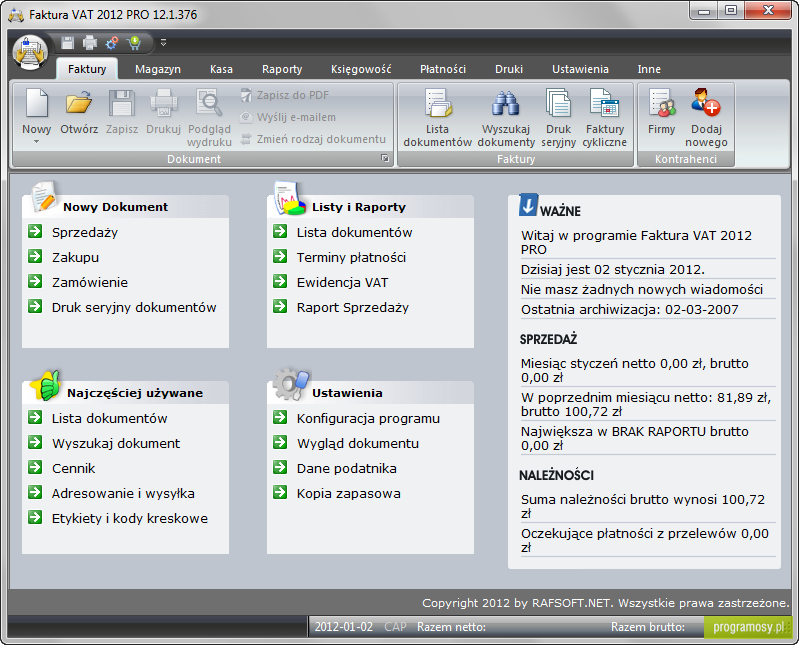Screen dimensions: 799x645
Task: Click the Zapisz floppy disk ribbon icon
Action: point(122,103)
